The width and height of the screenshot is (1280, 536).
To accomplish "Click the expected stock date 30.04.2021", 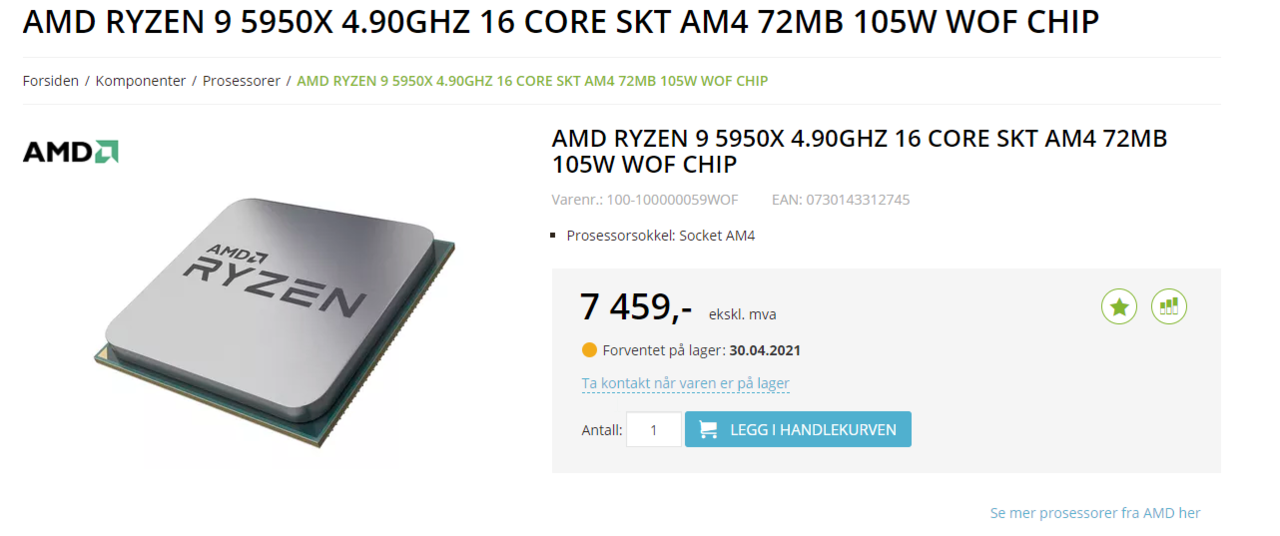I will [x=765, y=351].
